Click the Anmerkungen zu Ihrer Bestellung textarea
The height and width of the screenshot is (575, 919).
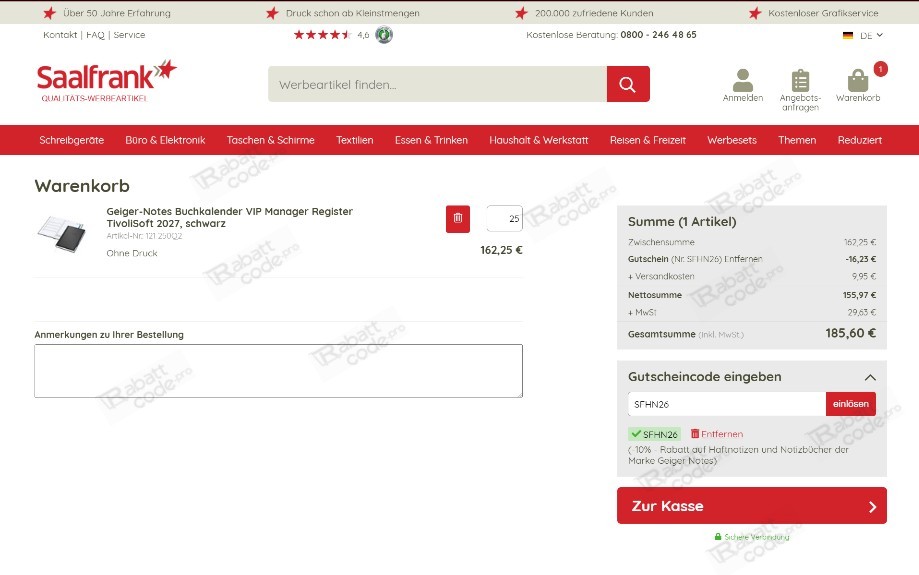point(278,371)
